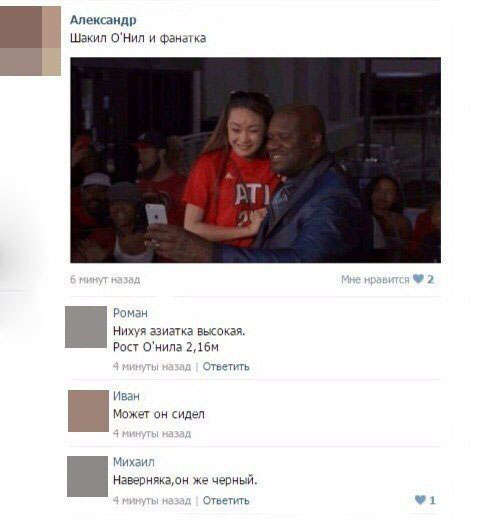Open Михаил's profile via his name

[x=134, y=462]
